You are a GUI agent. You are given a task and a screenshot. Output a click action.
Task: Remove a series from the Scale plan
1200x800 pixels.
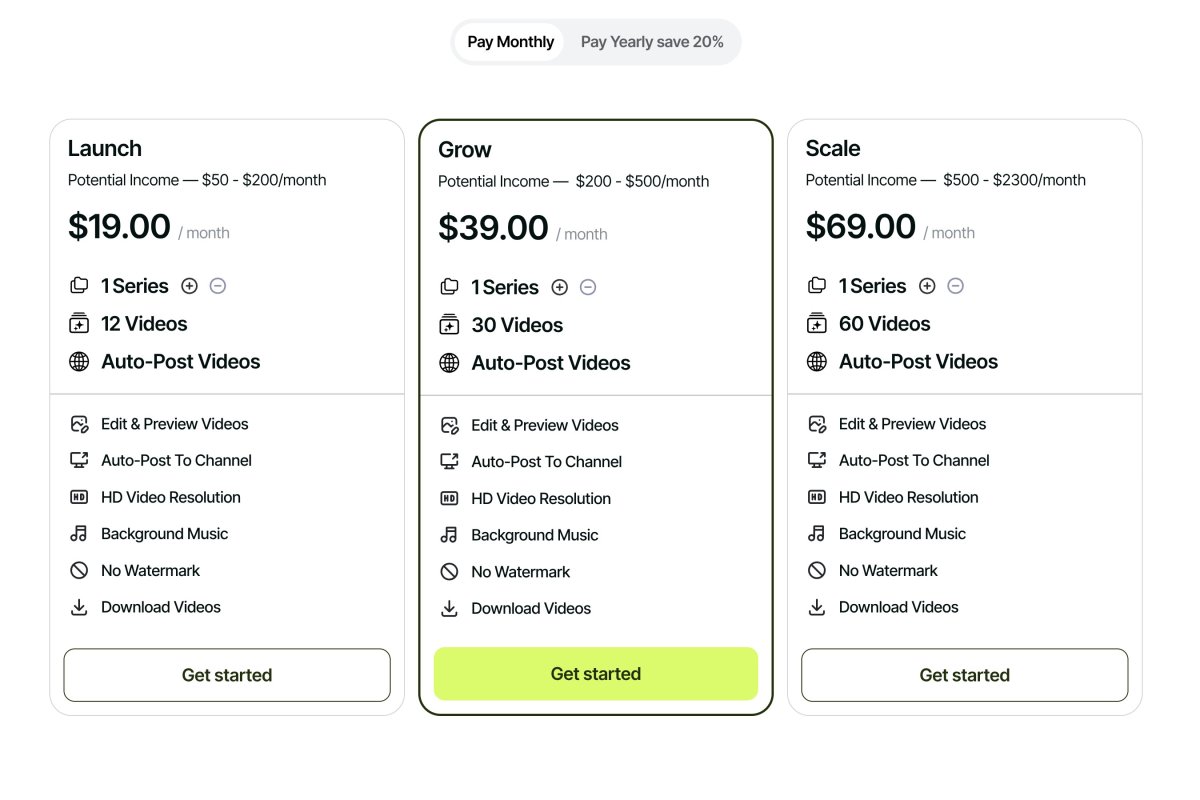pyautogui.click(x=956, y=286)
